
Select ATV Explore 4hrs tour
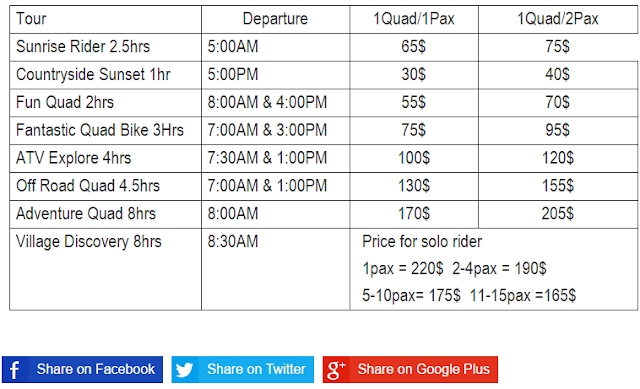coord(73,158)
